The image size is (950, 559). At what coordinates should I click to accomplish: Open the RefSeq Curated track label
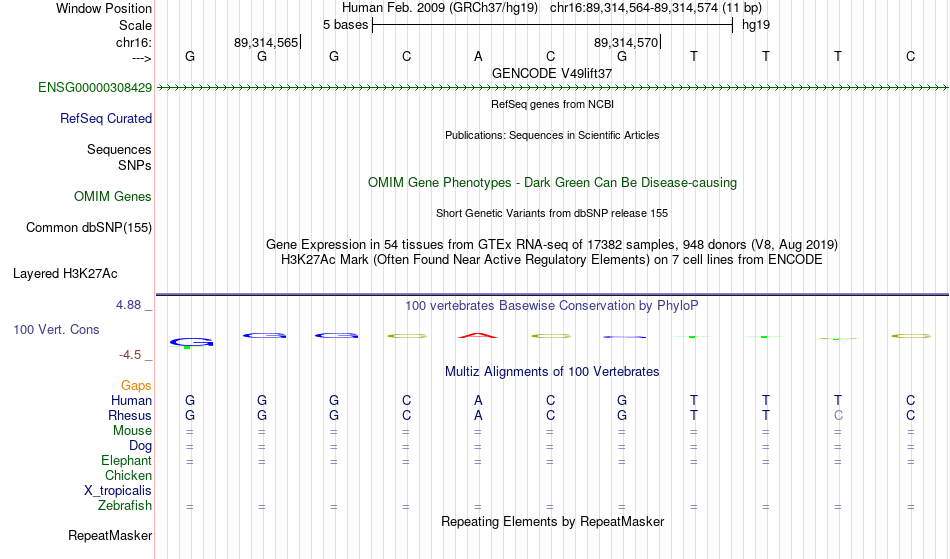(105, 119)
